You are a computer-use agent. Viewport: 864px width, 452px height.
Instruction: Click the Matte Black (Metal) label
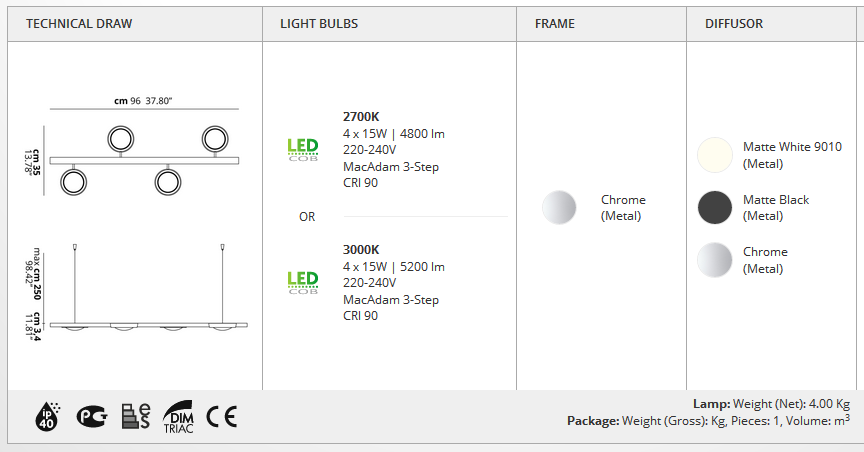coord(776,208)
